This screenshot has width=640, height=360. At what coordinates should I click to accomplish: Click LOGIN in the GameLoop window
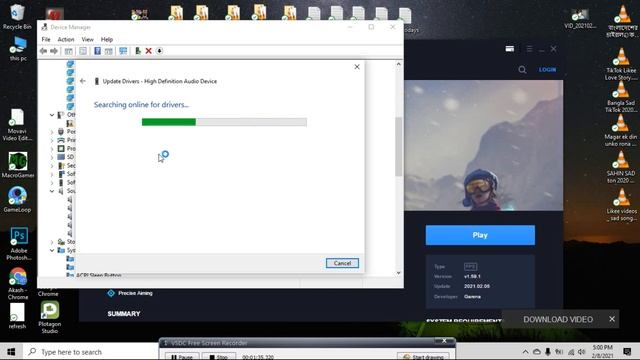coord(547,70)
